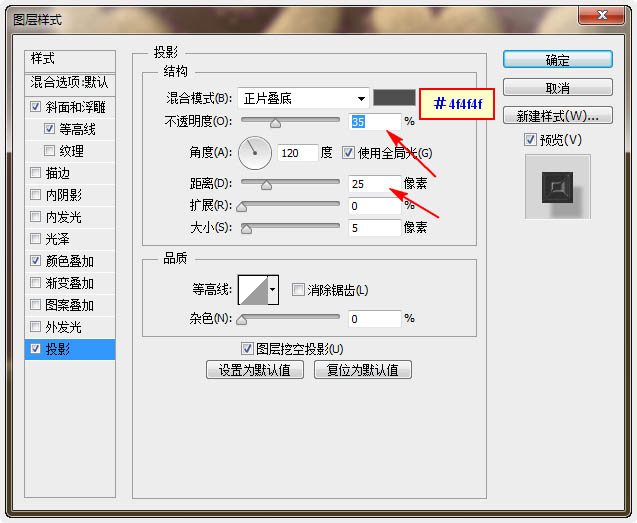Focus the 距离 25 input field
The height and width of the screenshot is (523, 637).
(375, 184)
